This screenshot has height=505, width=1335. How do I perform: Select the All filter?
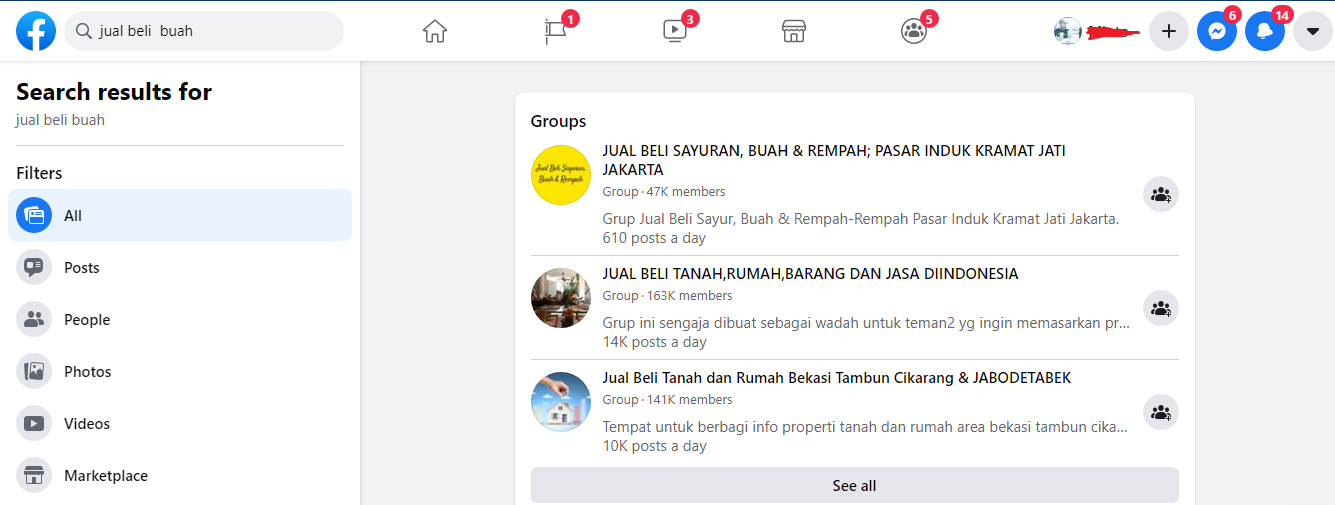[x=180, y=215]
